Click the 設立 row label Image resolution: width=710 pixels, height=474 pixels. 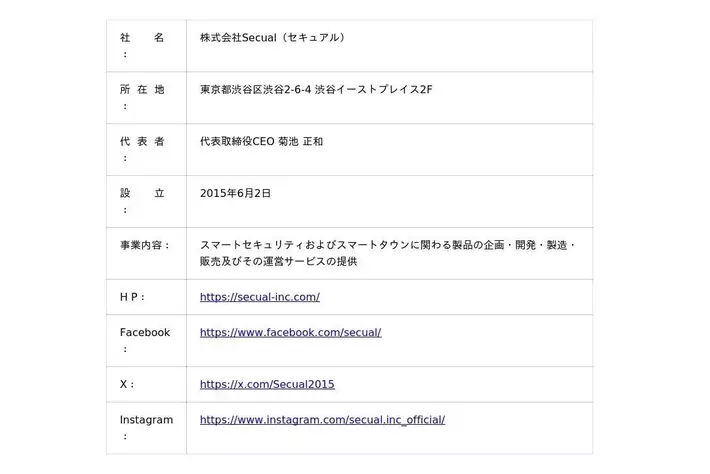(142, 194)
